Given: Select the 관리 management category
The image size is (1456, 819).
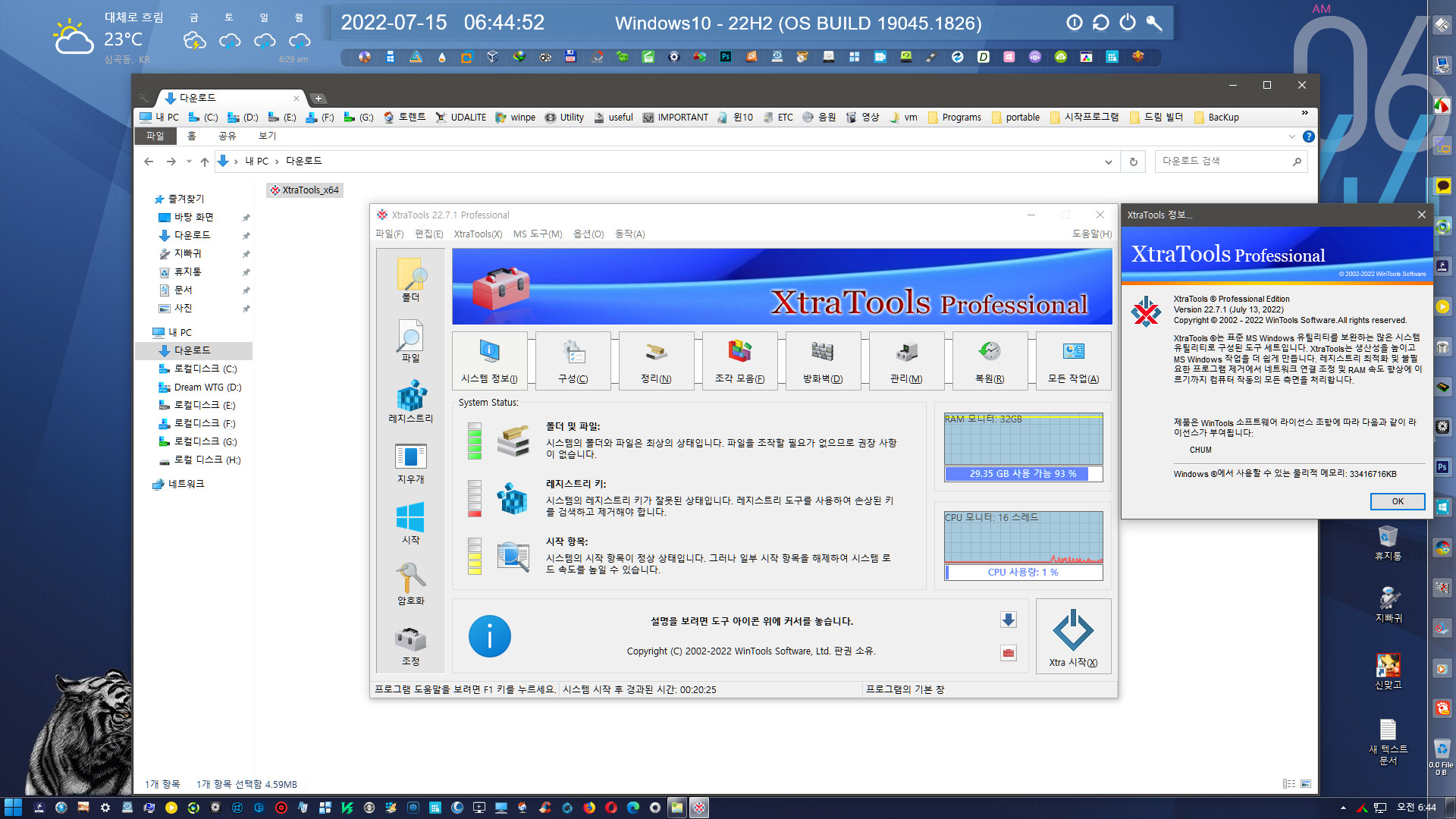Looking at the screenshot, I should coord(907,361).
